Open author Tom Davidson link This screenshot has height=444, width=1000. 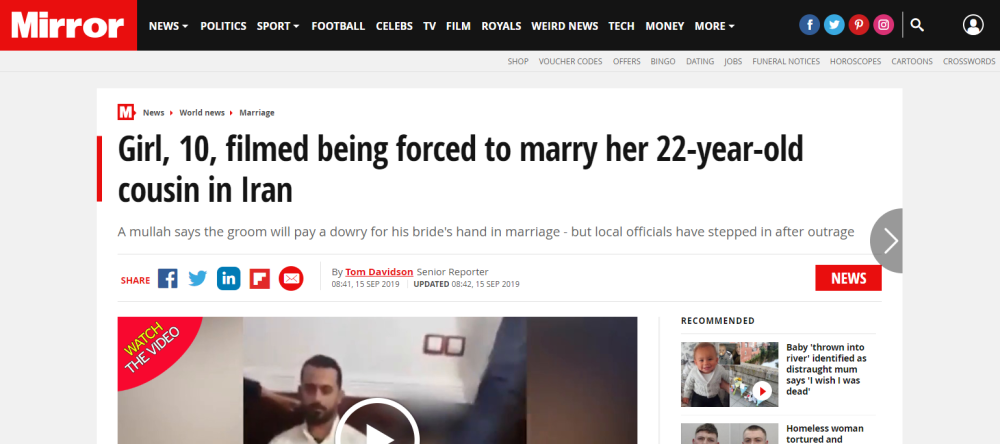pos(379,272)
